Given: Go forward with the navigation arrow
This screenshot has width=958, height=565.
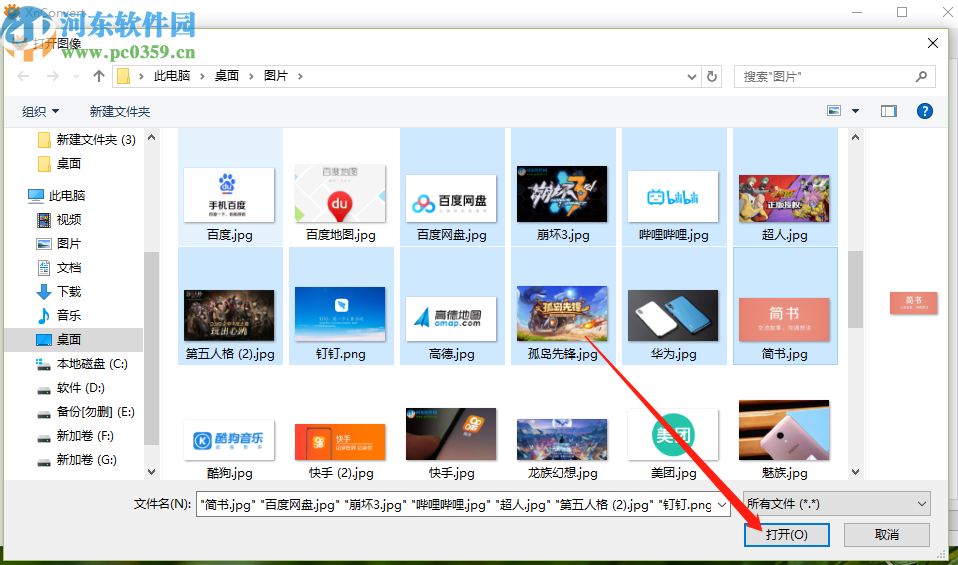Looking at the screenshot, I should [x=53, y=76].
